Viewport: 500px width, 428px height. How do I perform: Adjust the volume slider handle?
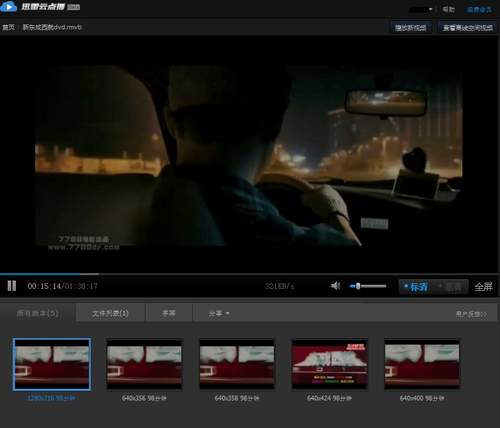pos(358,286)
